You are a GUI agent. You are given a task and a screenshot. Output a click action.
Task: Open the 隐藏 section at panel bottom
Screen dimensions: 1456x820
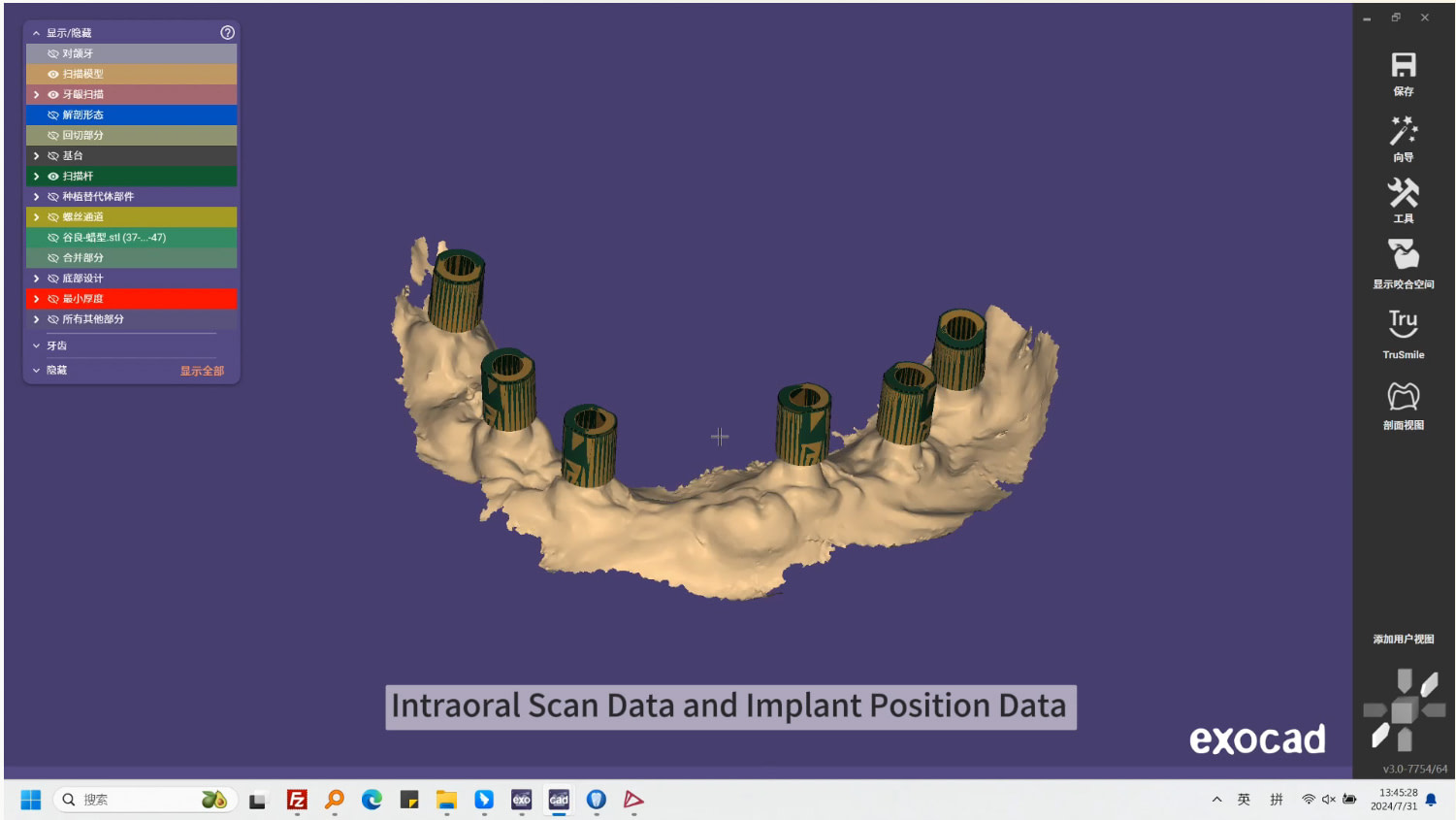tap(54, 369)
